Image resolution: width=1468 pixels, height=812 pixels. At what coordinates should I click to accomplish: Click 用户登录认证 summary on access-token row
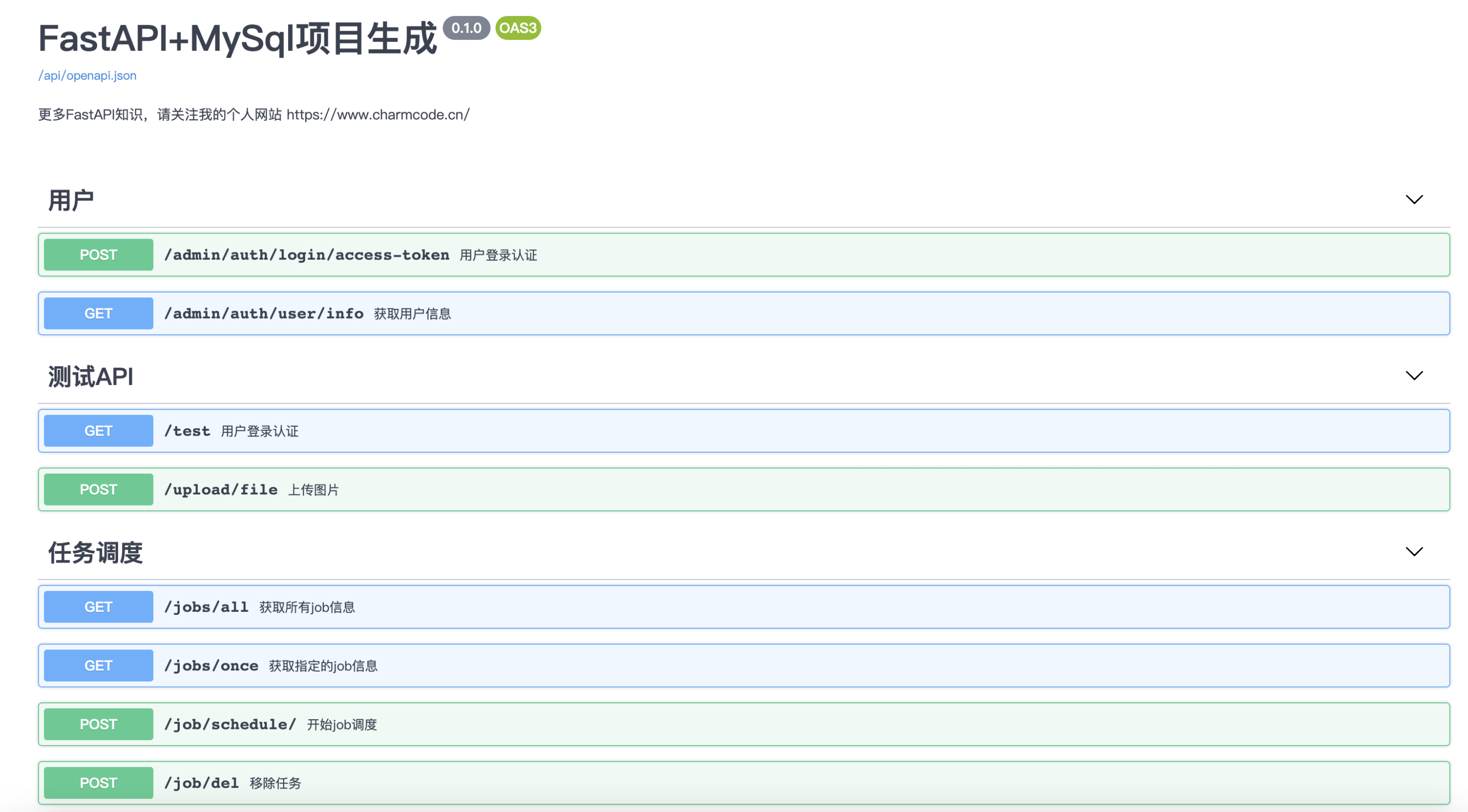coord(498,255)
